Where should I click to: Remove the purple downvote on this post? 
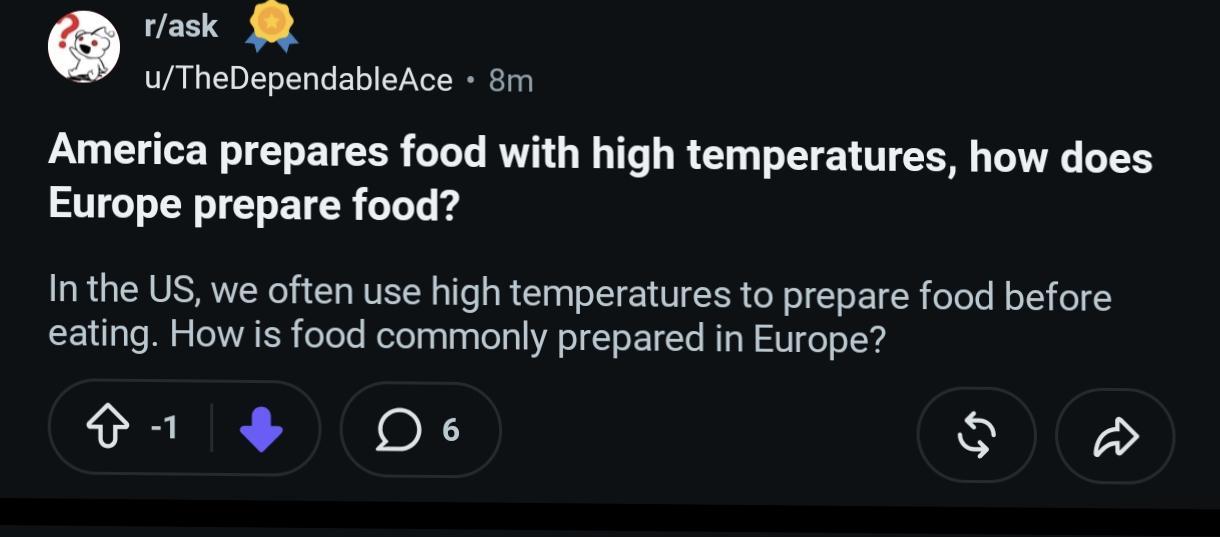262,429
